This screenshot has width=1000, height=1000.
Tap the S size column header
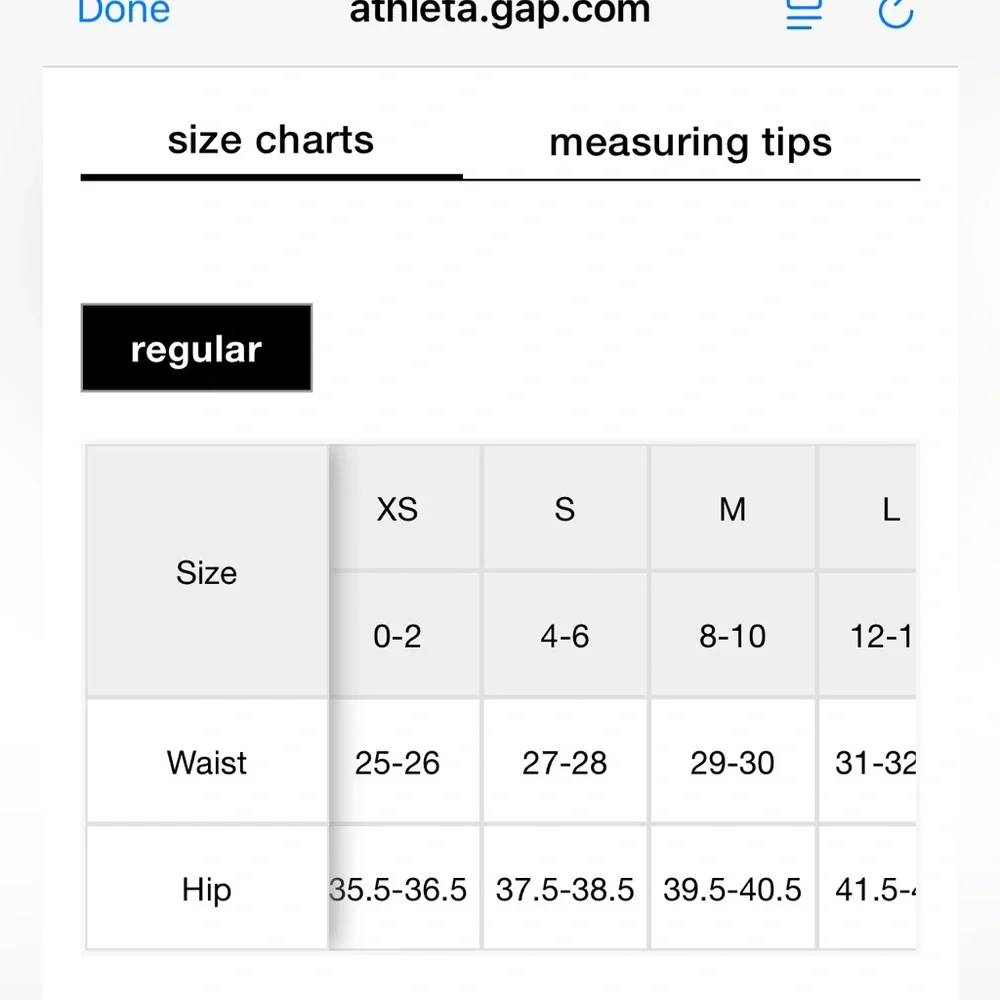[x=565, y=508]
